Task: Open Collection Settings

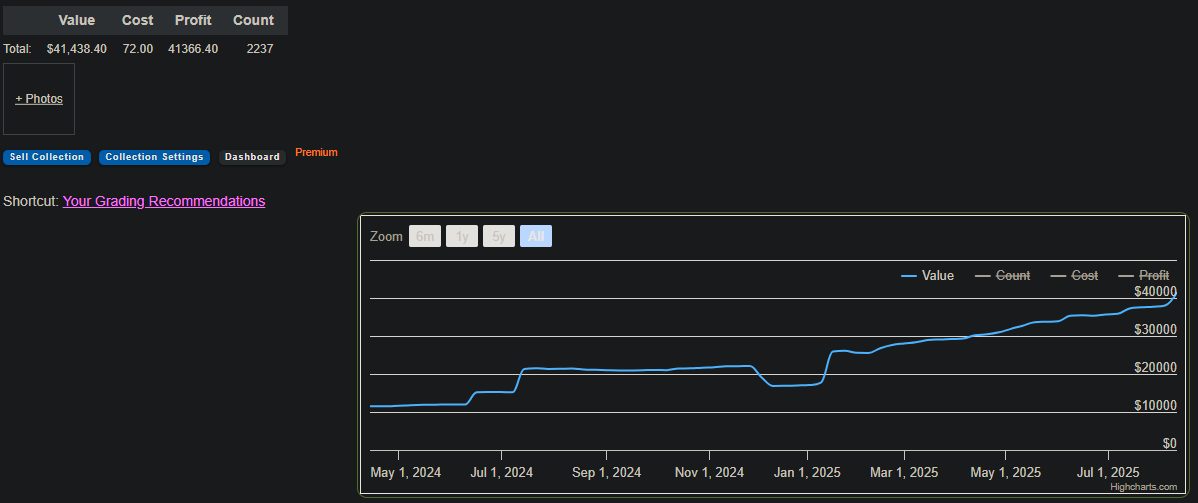Action: point(154,157)
